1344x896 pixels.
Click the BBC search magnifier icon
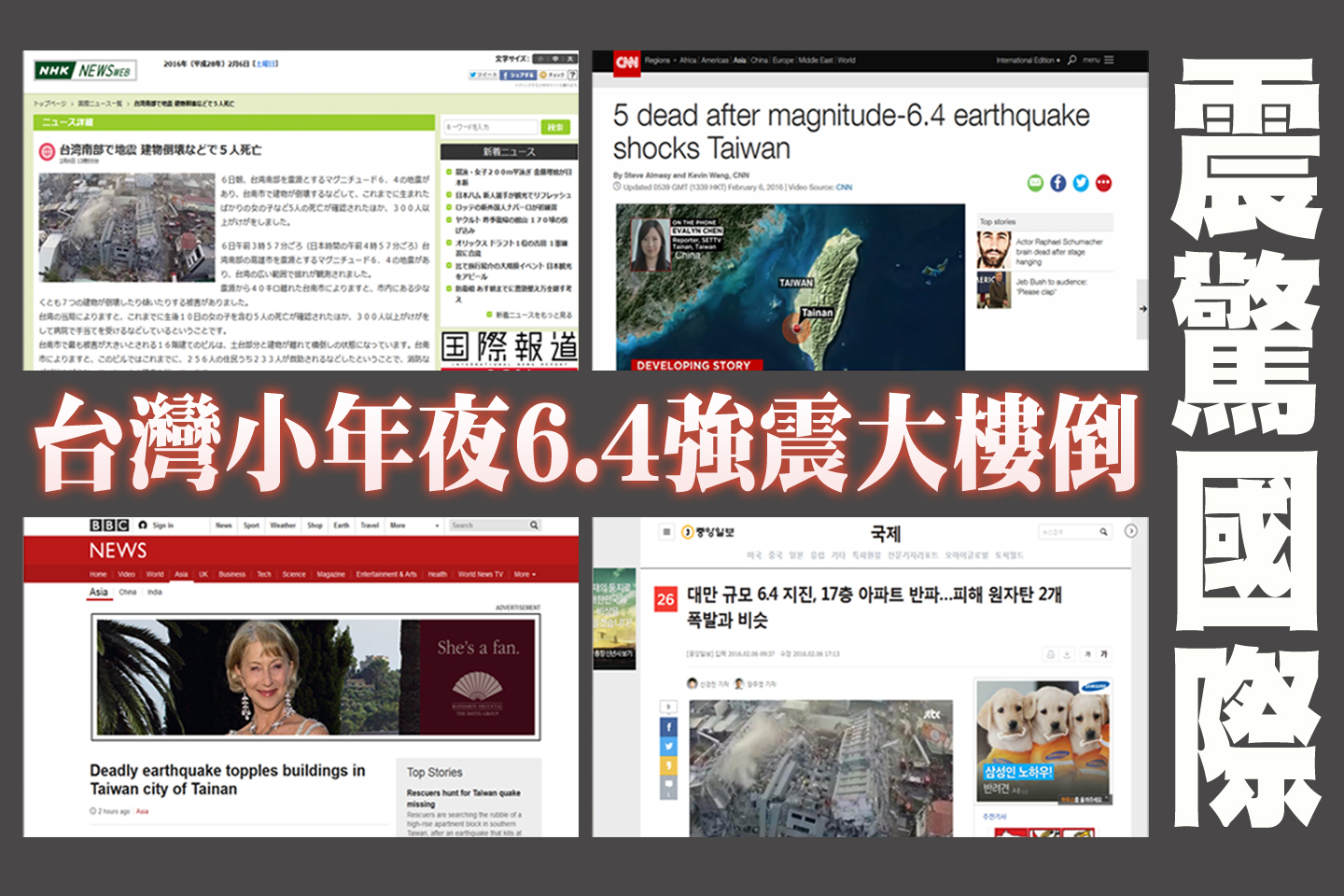(534, 525)
